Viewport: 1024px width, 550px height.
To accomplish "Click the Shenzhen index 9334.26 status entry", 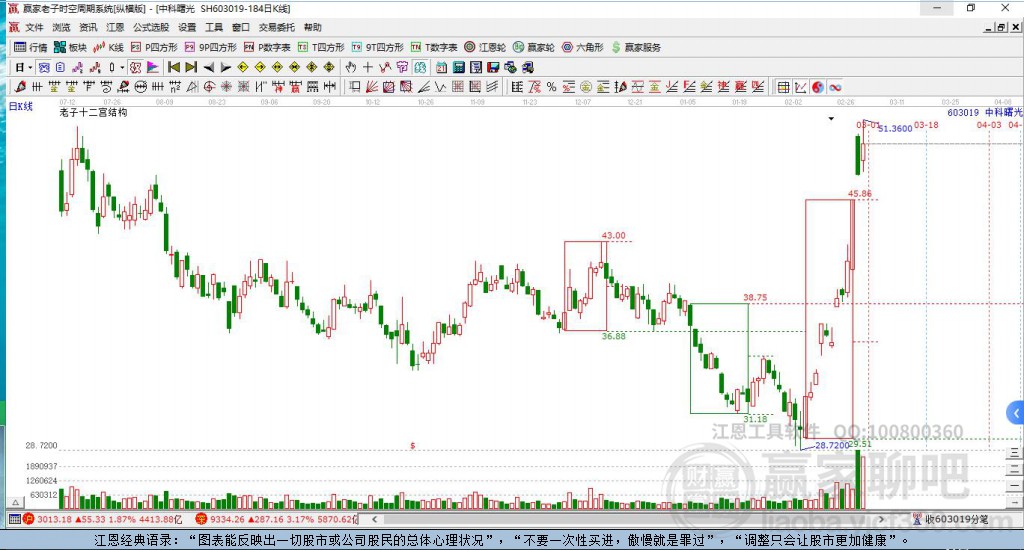I will point(276,519).
